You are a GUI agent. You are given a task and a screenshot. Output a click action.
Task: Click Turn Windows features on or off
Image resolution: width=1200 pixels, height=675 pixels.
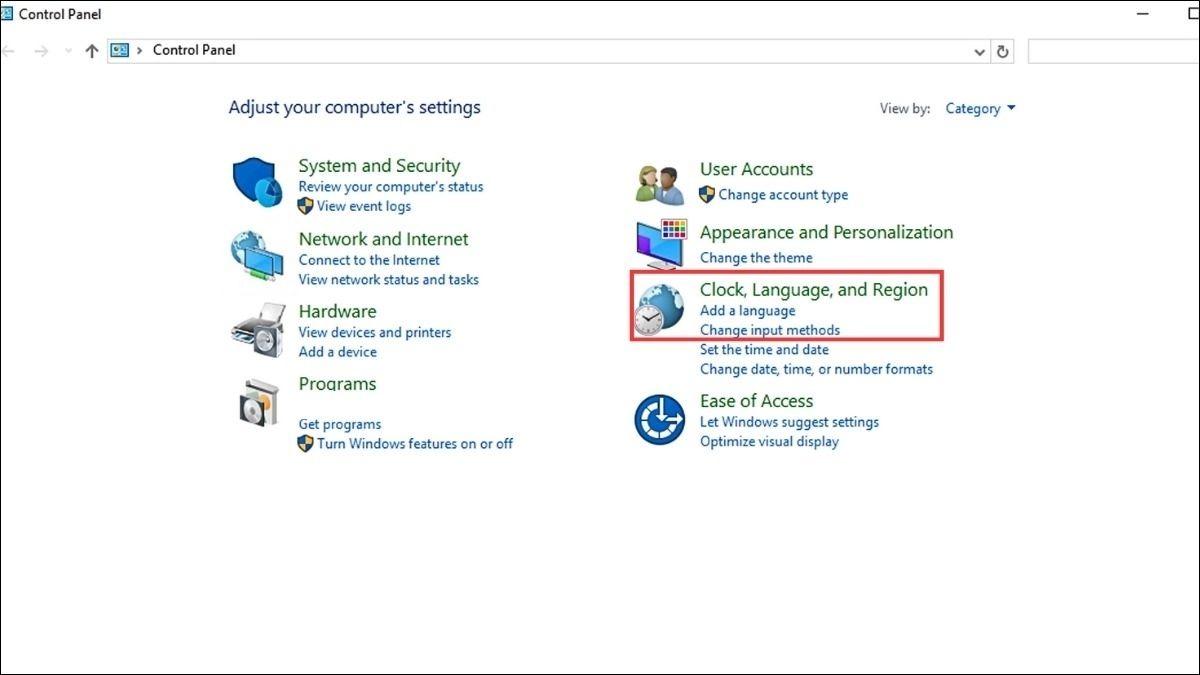click(x=415, y=443)
